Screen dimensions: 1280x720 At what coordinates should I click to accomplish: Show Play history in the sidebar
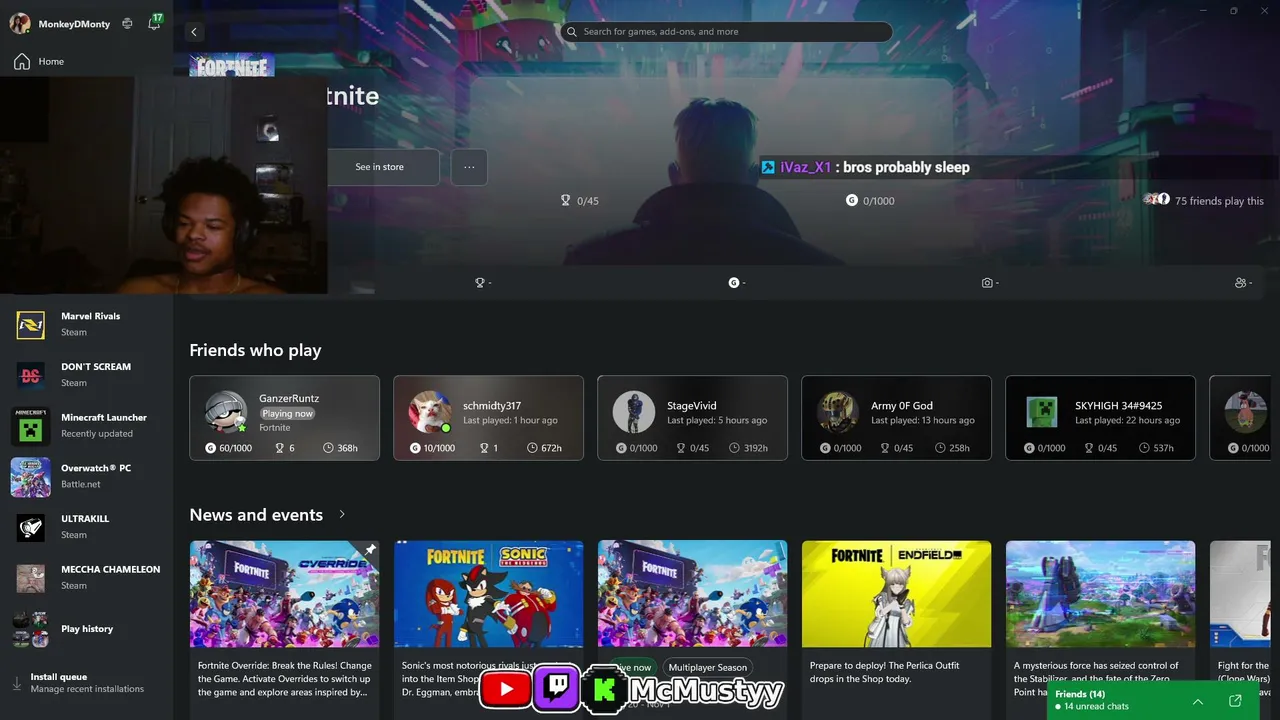86,629
